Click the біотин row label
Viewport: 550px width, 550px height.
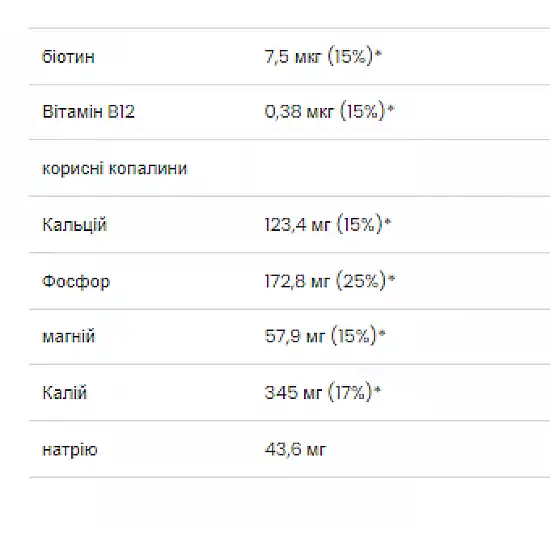point(68,56)
